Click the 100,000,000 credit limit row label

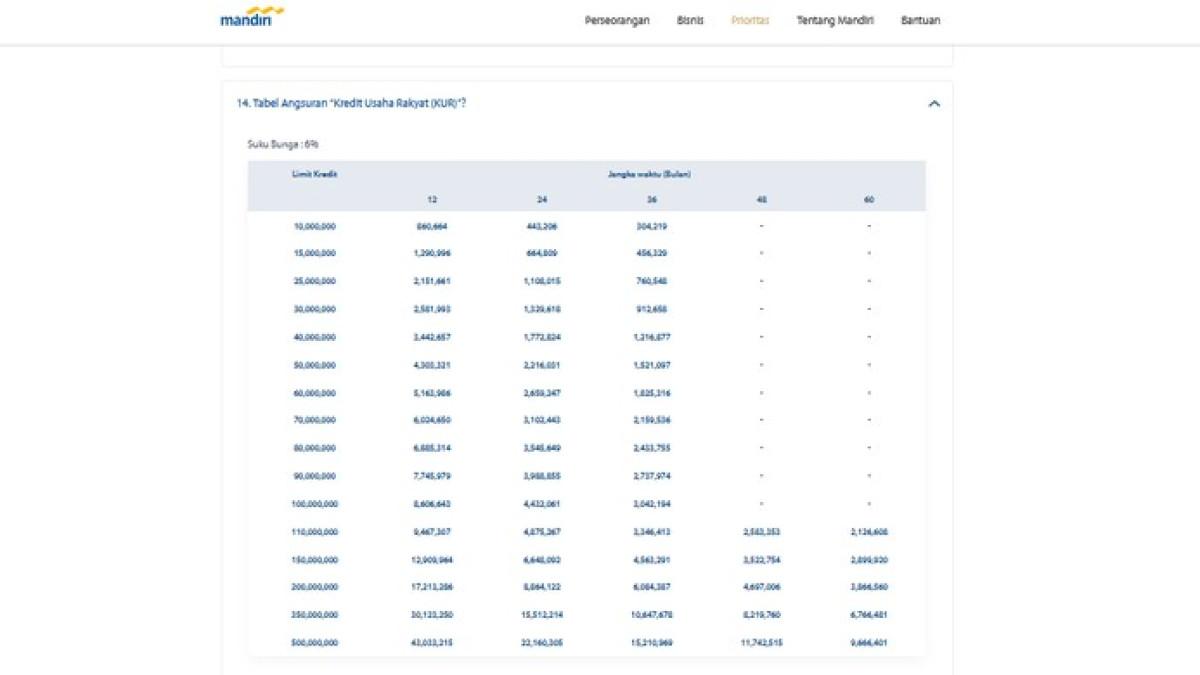[x=315, y=504]
